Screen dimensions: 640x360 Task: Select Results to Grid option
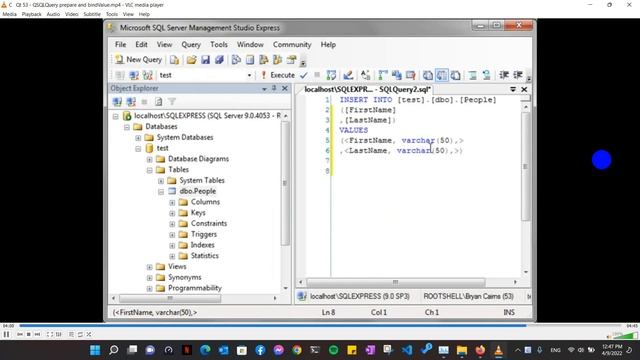tap(442, 75)
